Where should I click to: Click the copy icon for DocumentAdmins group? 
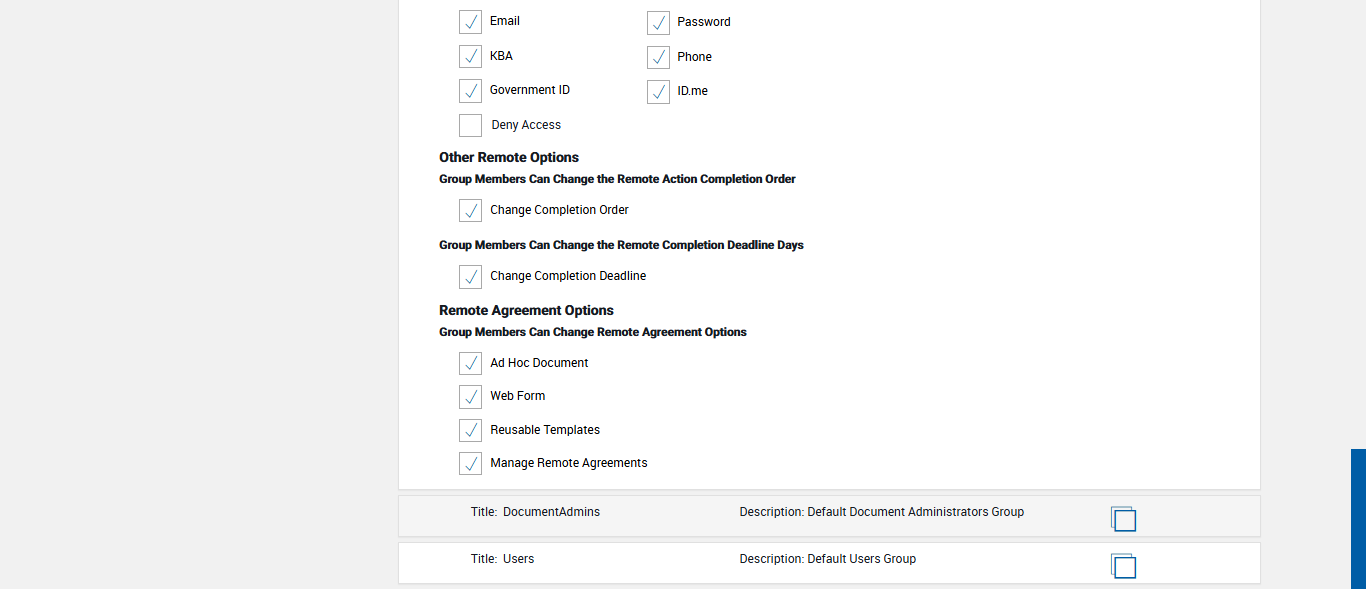click(x=1123, y=518)
